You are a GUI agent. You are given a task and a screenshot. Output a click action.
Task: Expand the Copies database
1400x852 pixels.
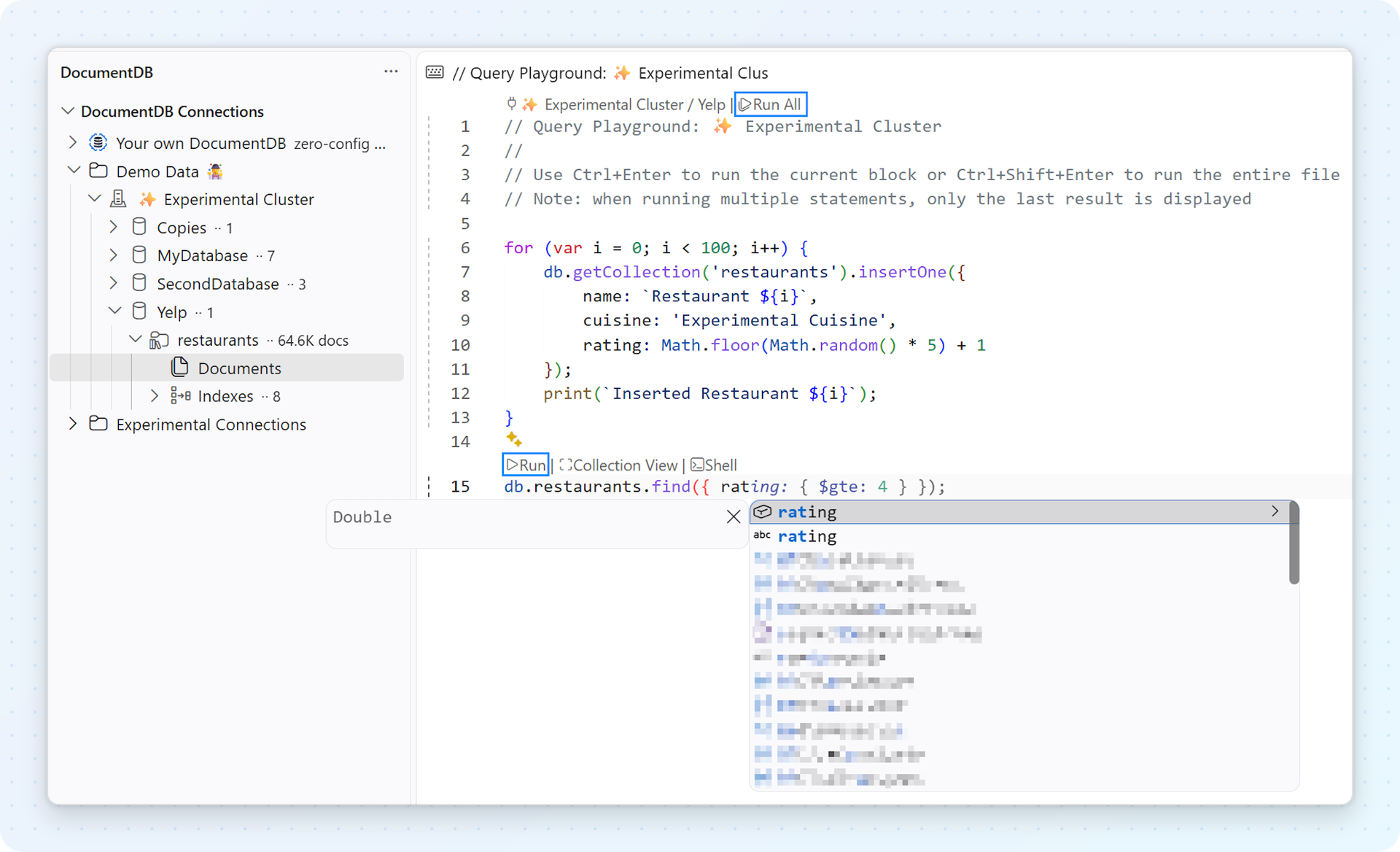[113, 227]
